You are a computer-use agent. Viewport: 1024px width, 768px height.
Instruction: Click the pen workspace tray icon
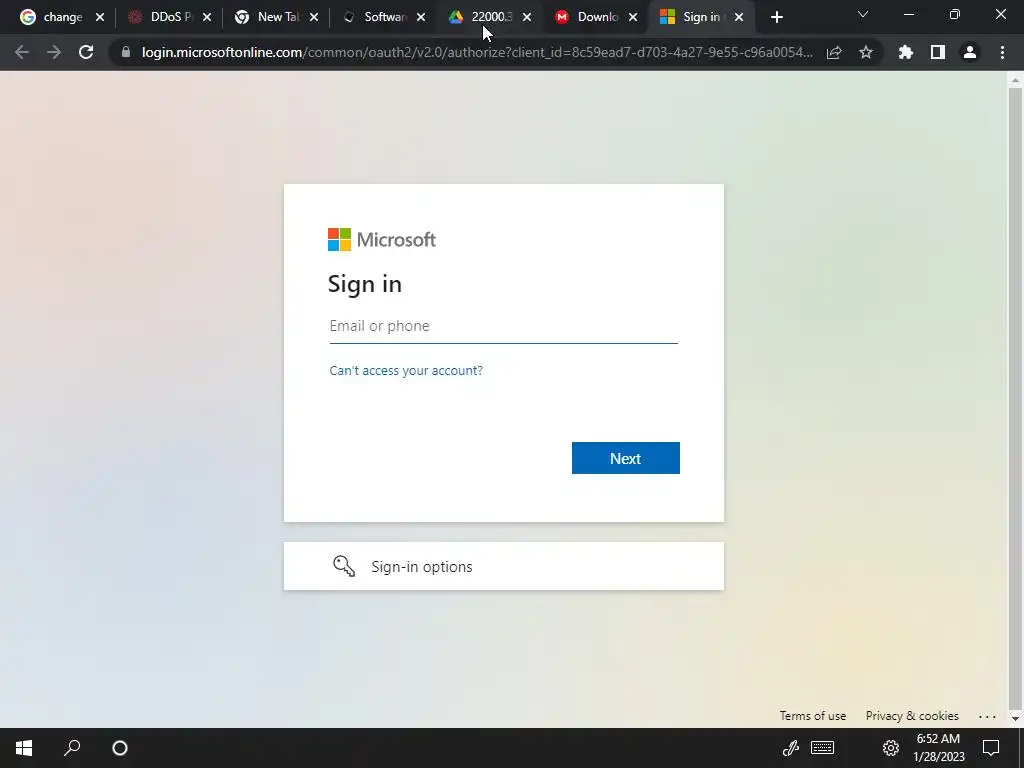pos(792,748)
